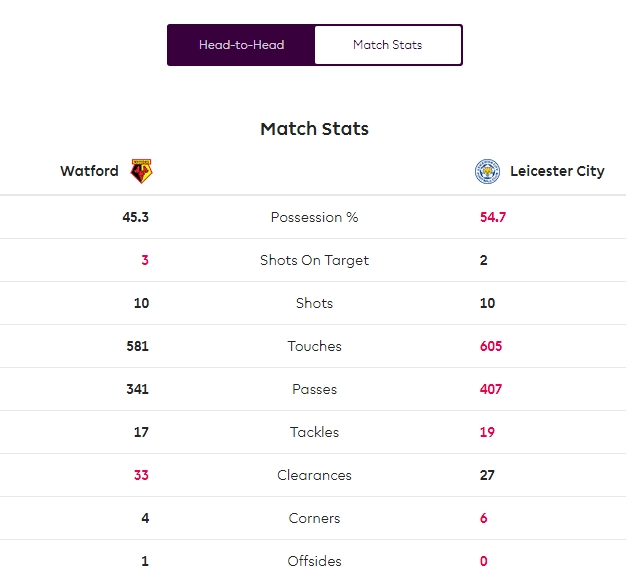The width and height of the screenshot is (626, 582).
Task: Open the Watford team name link
Action: (x=89, y=171)
